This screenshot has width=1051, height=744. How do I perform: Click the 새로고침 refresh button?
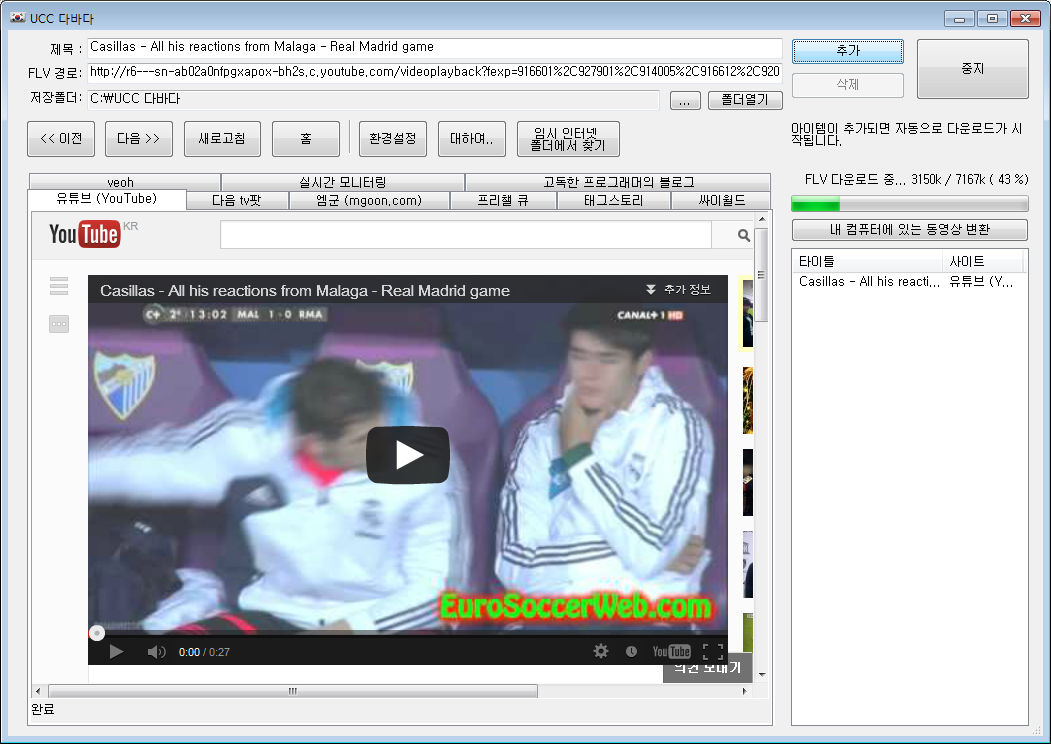222,139
